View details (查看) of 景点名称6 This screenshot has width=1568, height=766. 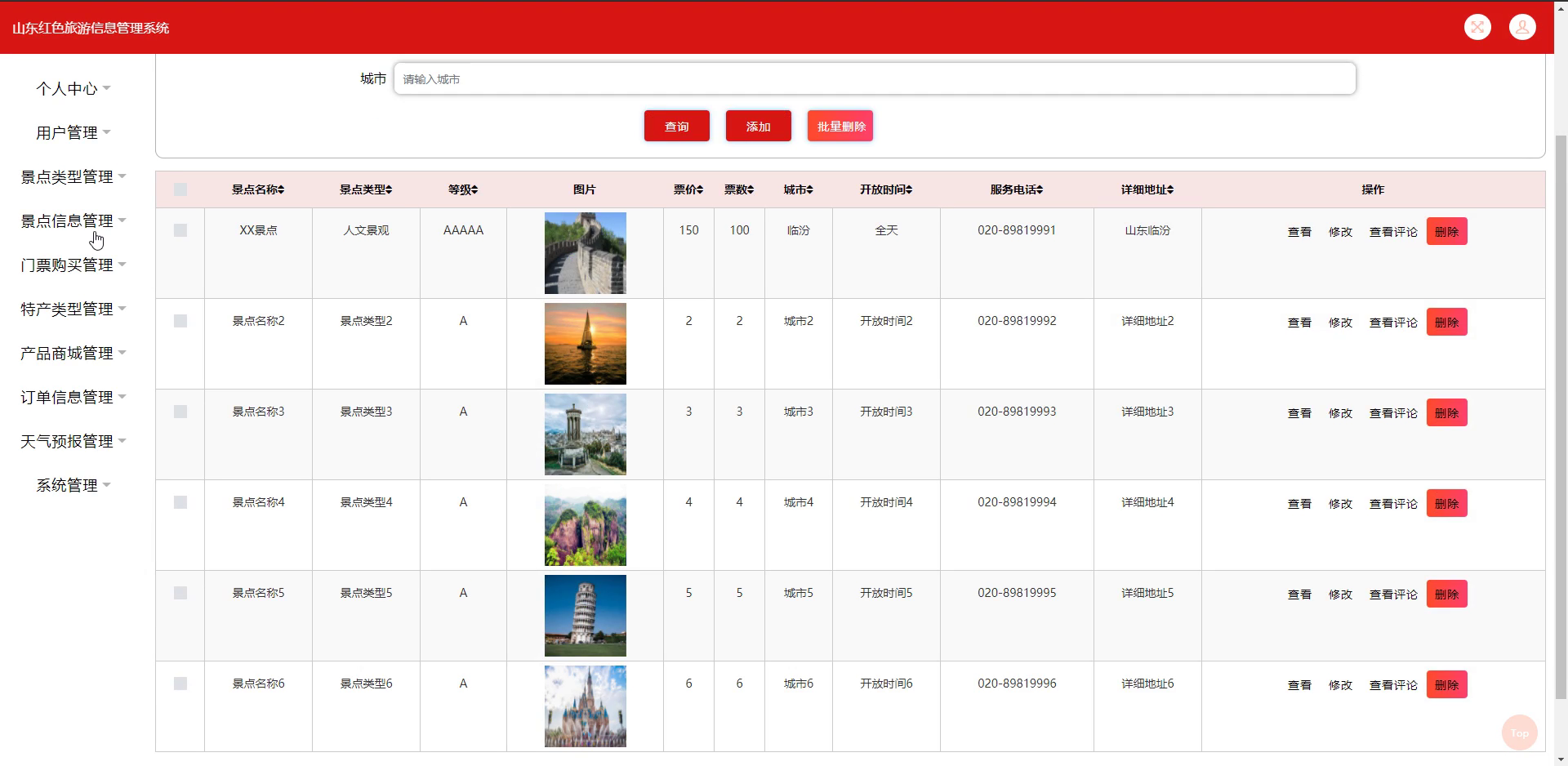tap(1299, 685)
